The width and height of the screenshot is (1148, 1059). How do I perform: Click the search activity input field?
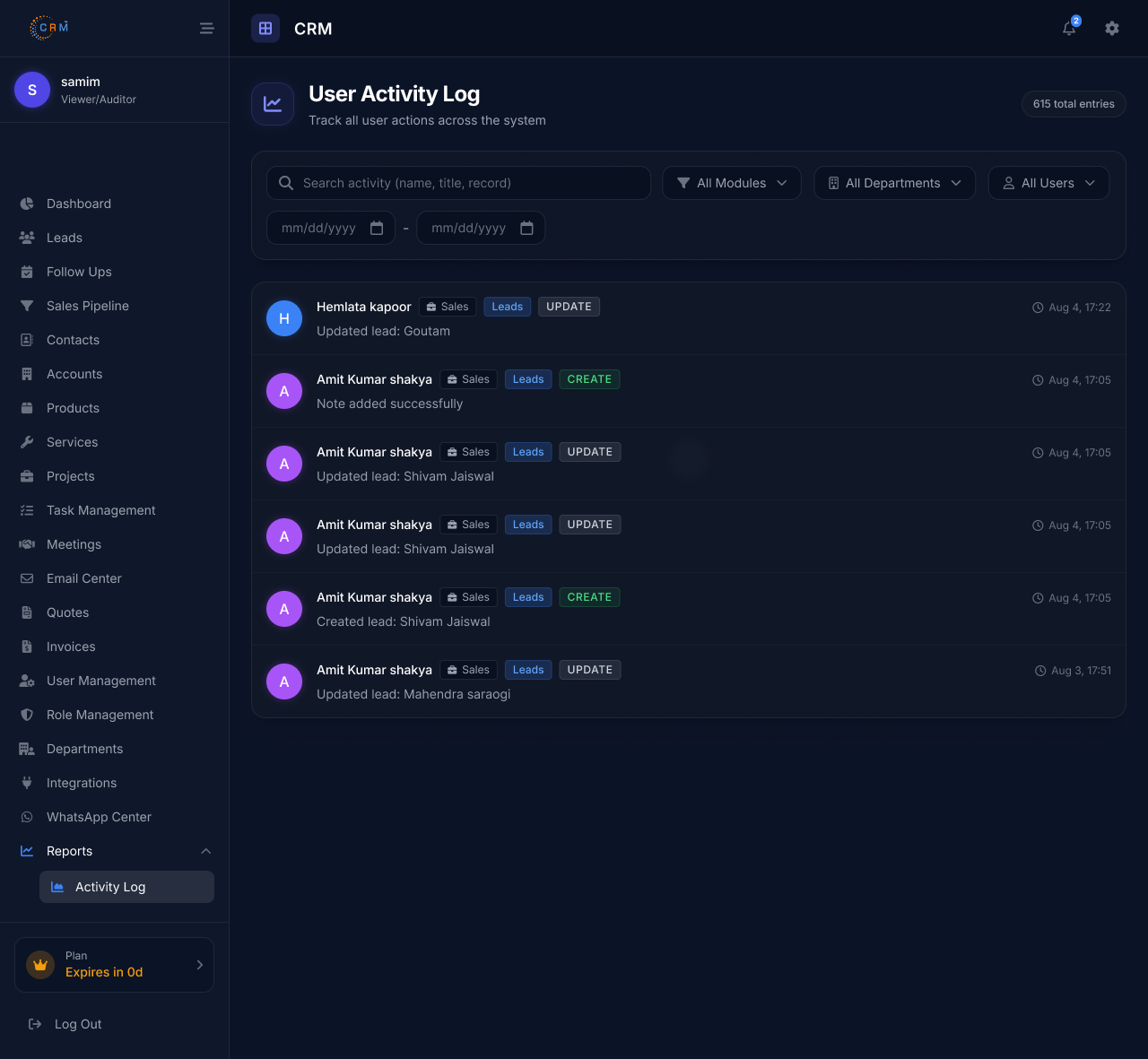coord(458,183)
